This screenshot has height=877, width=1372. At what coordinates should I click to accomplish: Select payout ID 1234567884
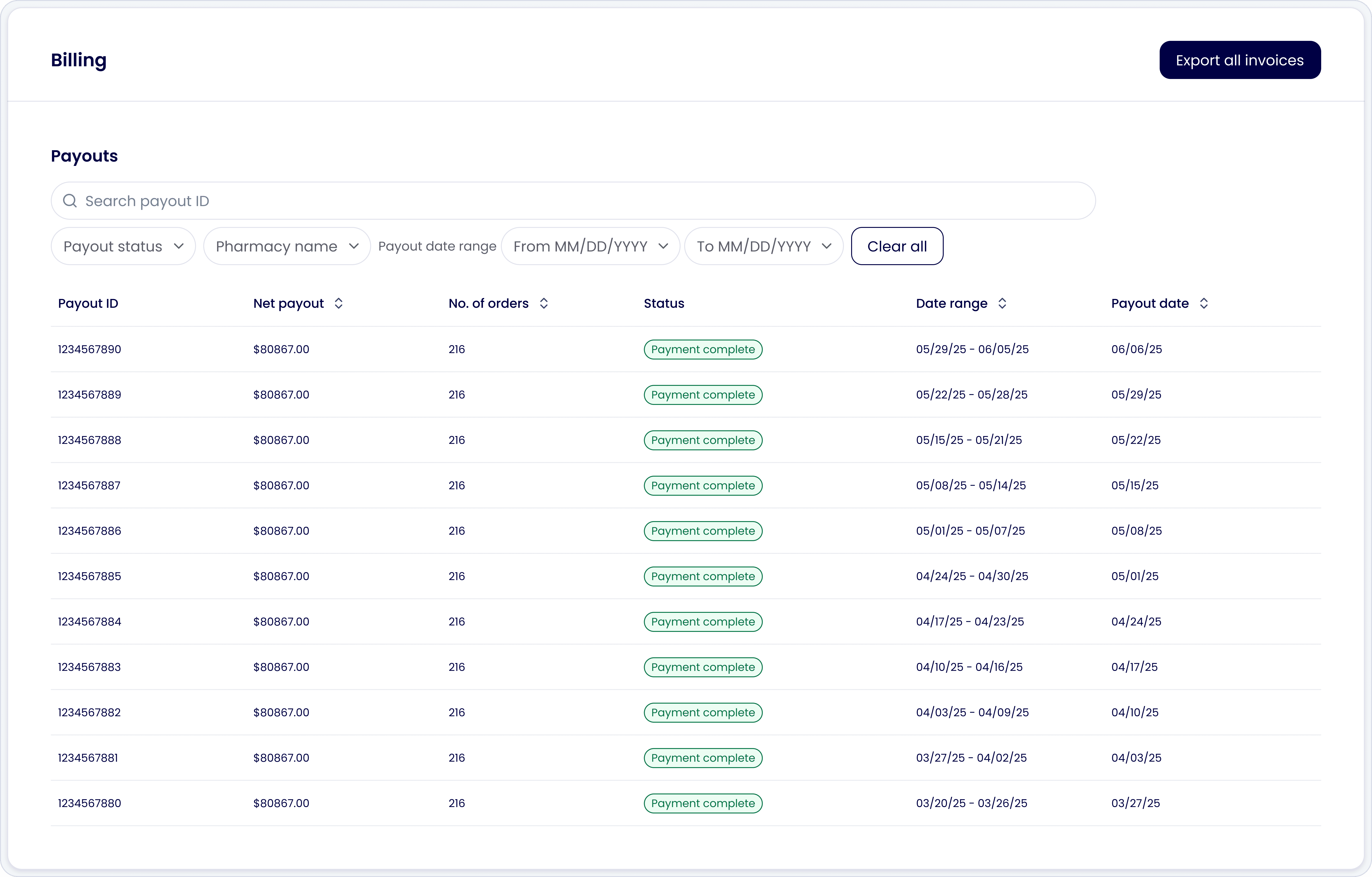tap(89, 621)
